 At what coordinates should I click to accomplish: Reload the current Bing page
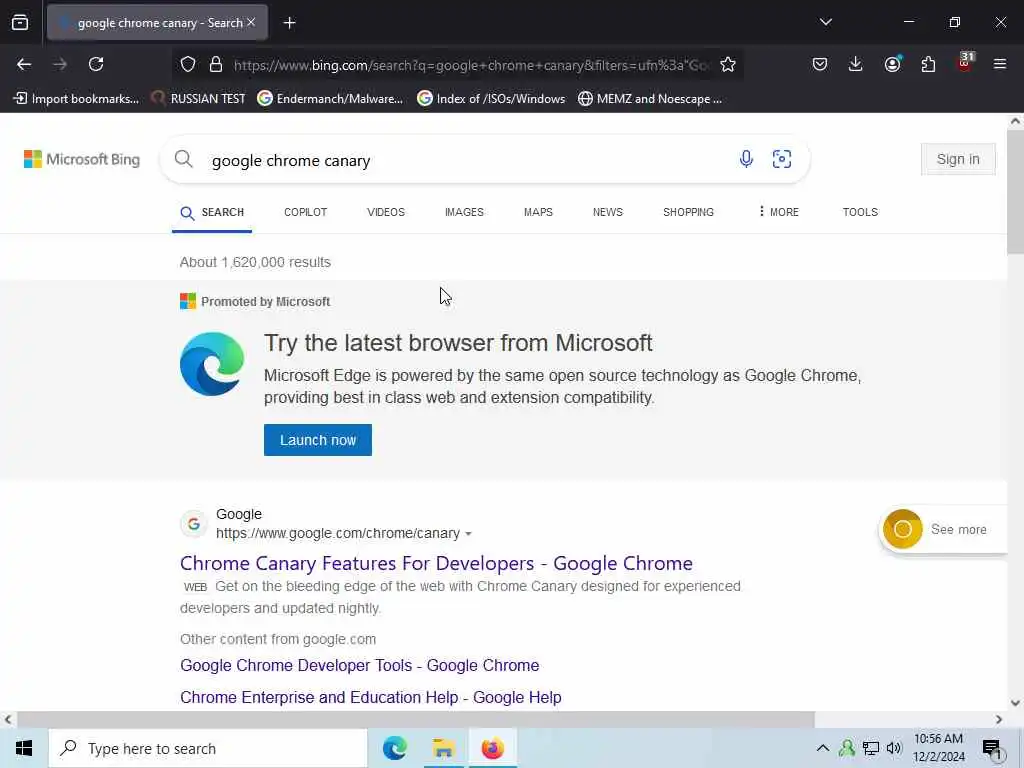96,64
